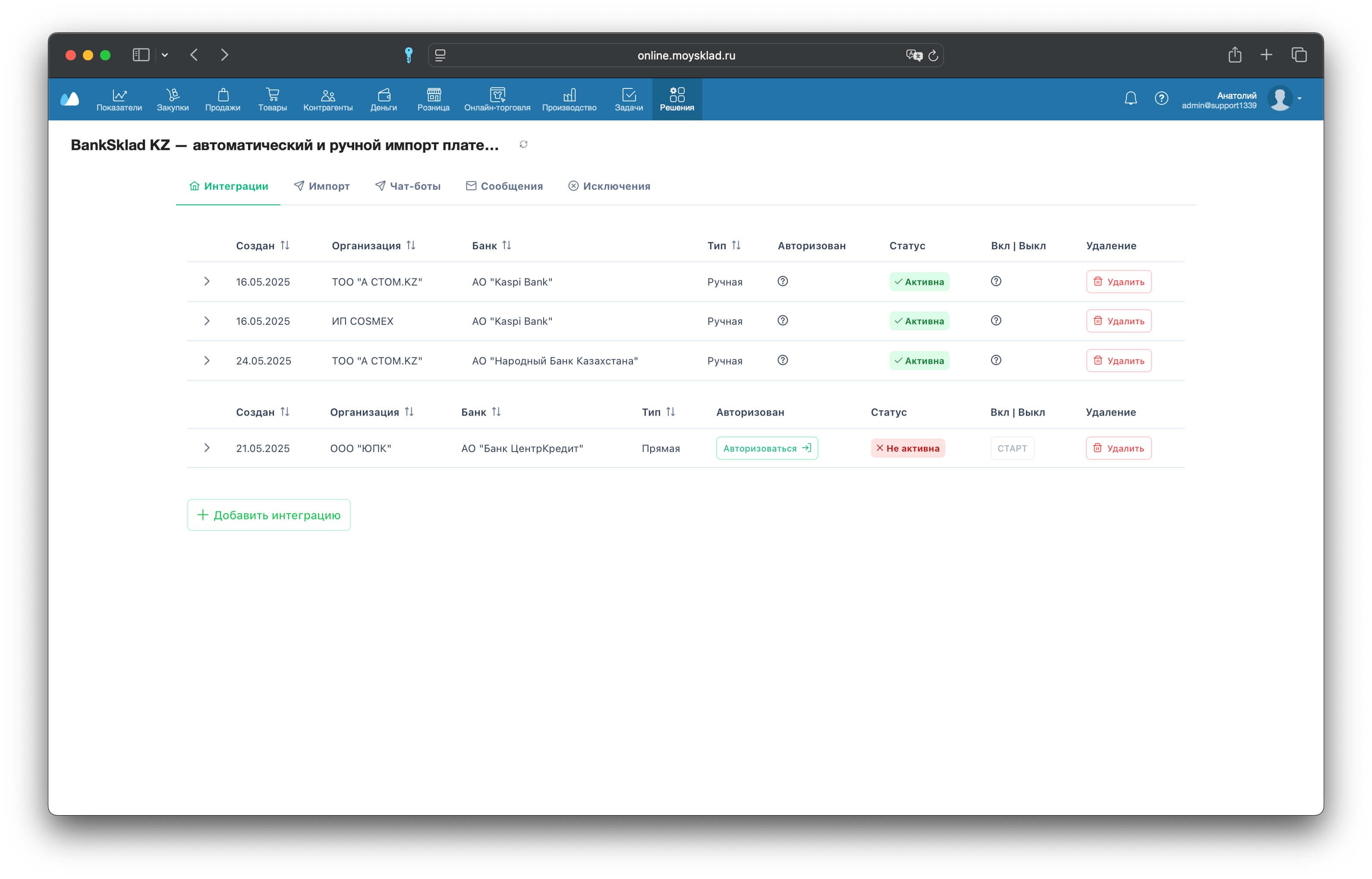Click Добавить интеграцию button

click(269, 515)
